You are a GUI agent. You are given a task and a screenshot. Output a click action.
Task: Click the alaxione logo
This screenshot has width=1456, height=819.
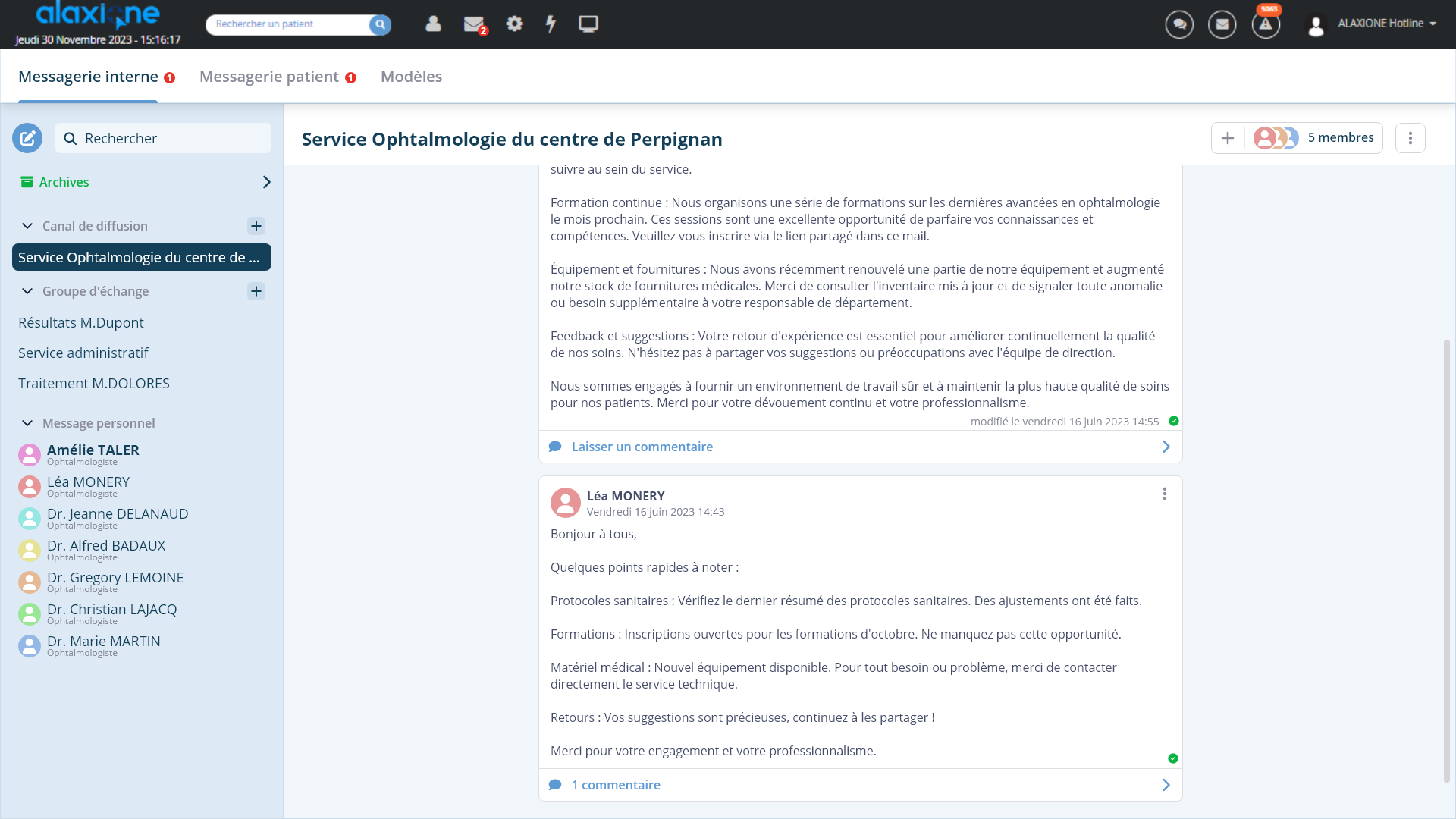(98, 14)
